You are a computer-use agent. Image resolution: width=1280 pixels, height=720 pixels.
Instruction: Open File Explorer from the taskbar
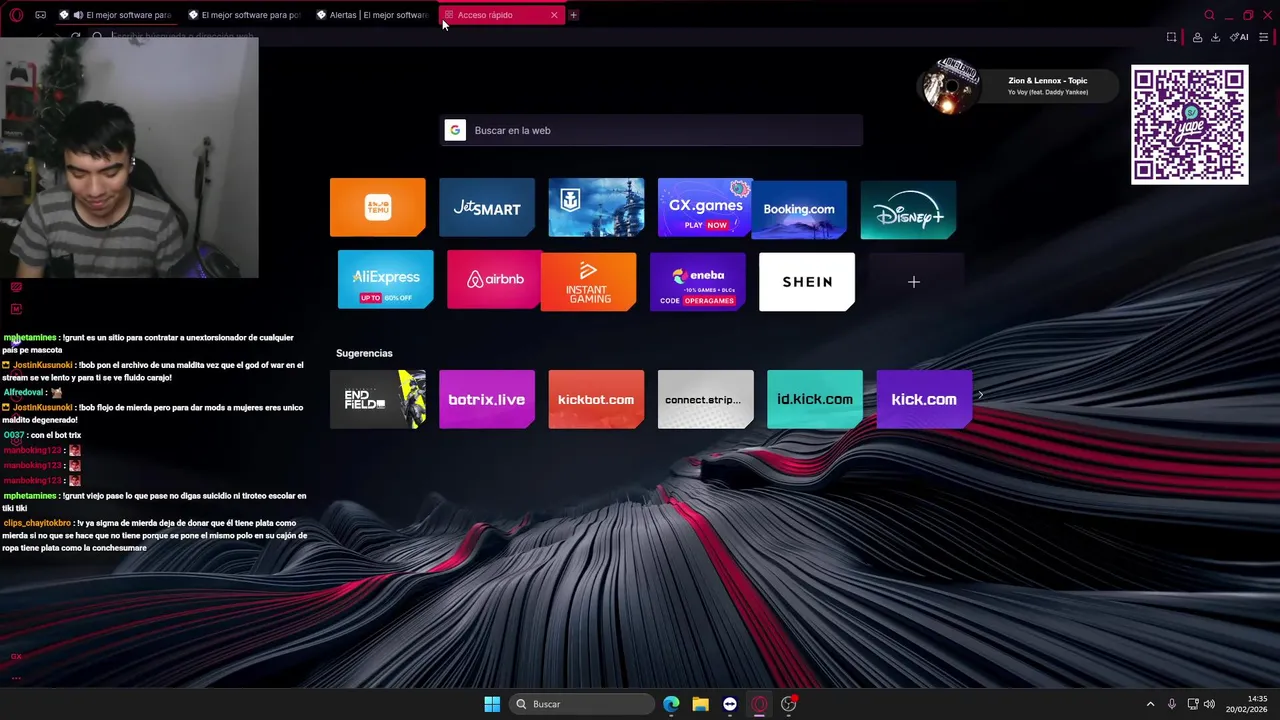pyautogui.click(x=700, y=704)
